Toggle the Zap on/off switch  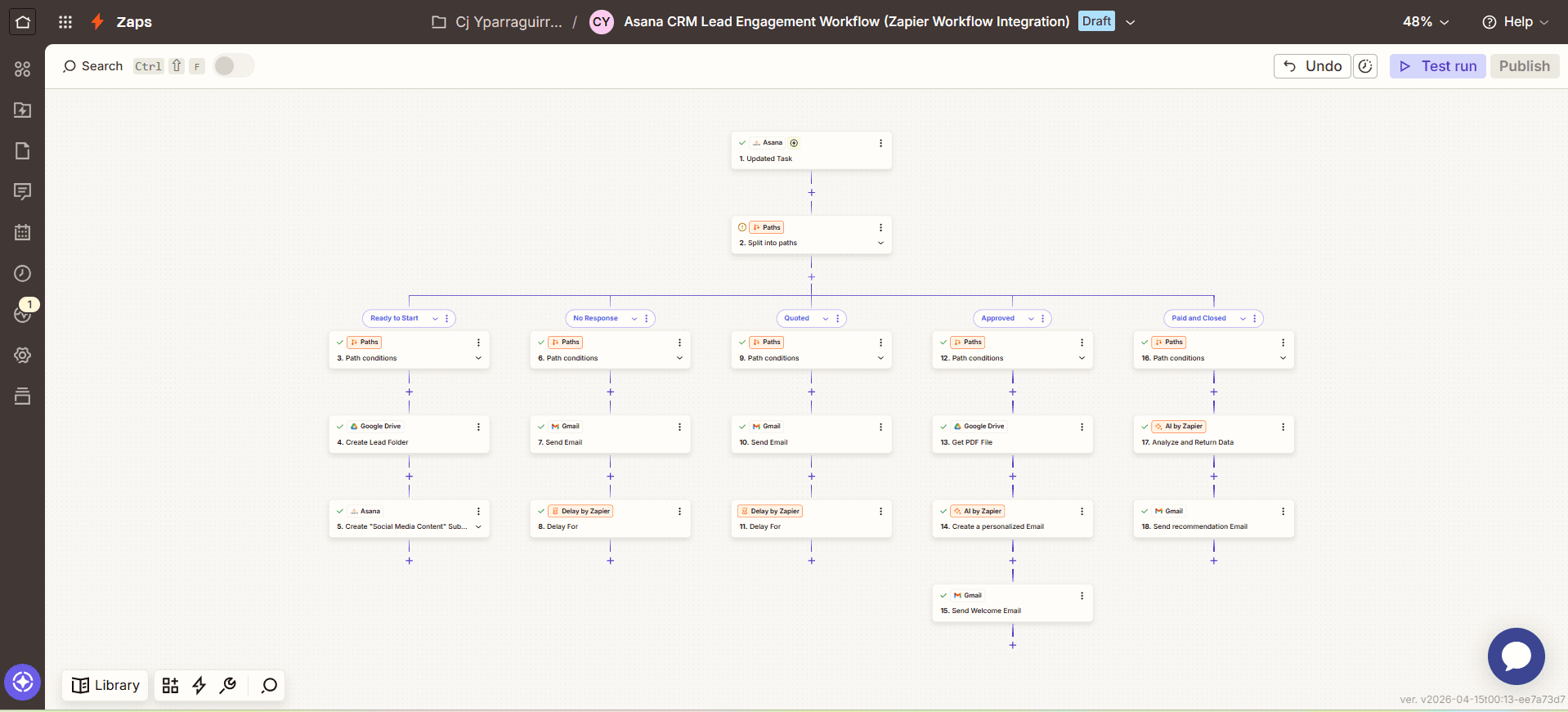pyautogui.click(x=234, y=66)
